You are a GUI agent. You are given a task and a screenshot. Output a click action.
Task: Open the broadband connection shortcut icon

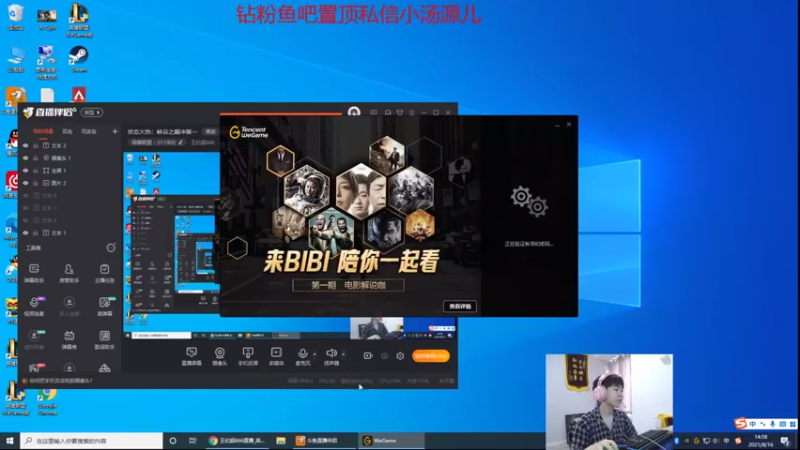point(46,62)
